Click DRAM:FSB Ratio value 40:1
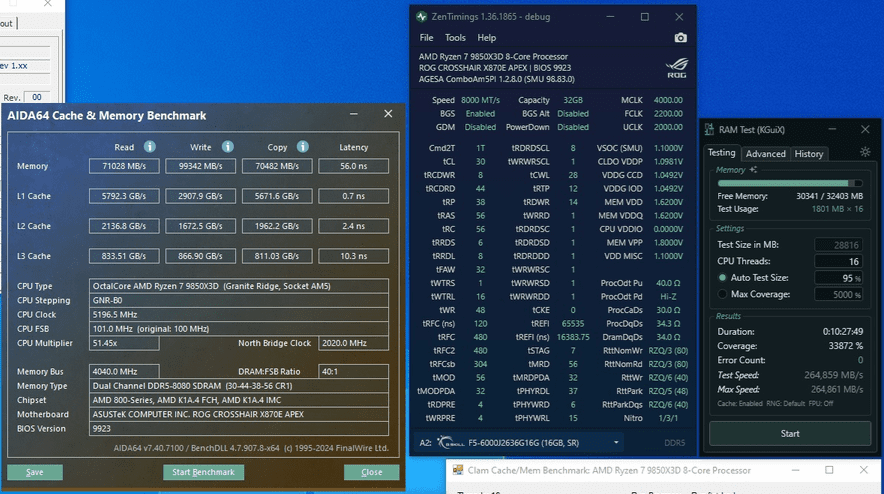The height and width of the screenshot is (494, 884). 353,371
